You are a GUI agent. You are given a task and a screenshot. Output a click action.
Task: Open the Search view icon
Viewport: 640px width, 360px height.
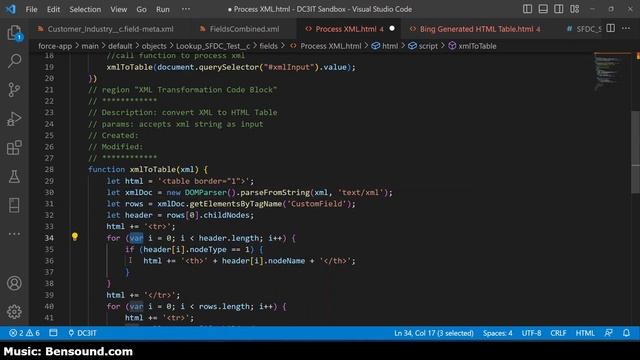tap(14, 61)
